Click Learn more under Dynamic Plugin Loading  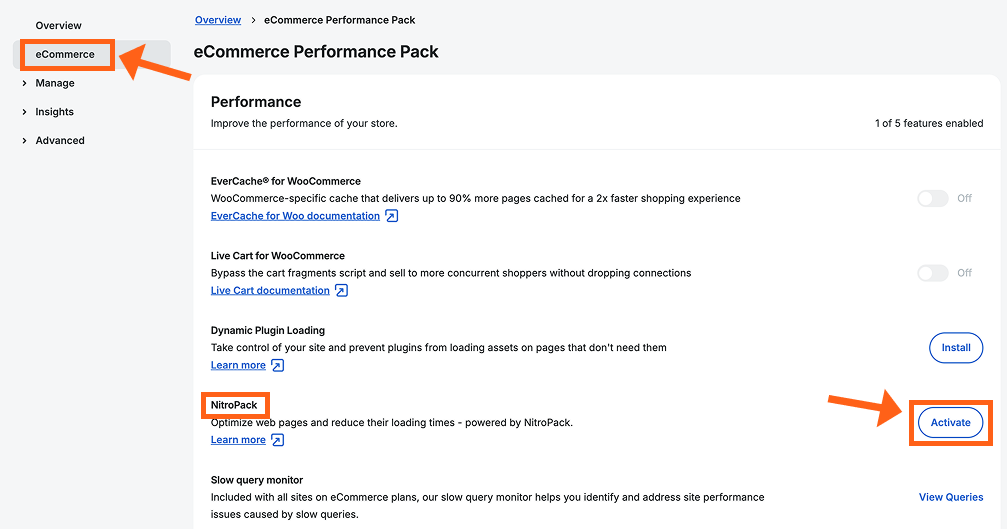[x=238, y=366]
